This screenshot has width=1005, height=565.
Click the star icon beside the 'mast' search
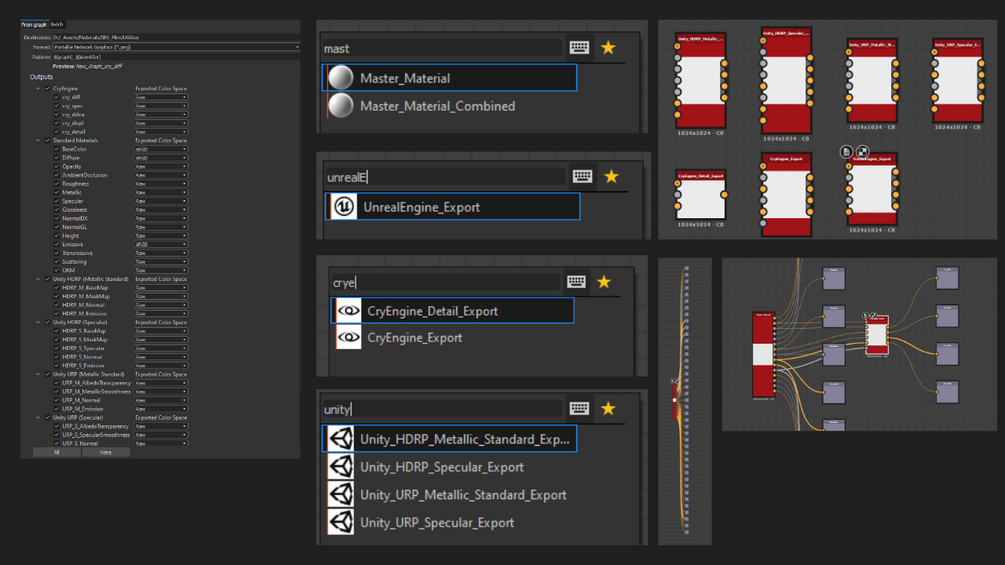click(608, 47)
